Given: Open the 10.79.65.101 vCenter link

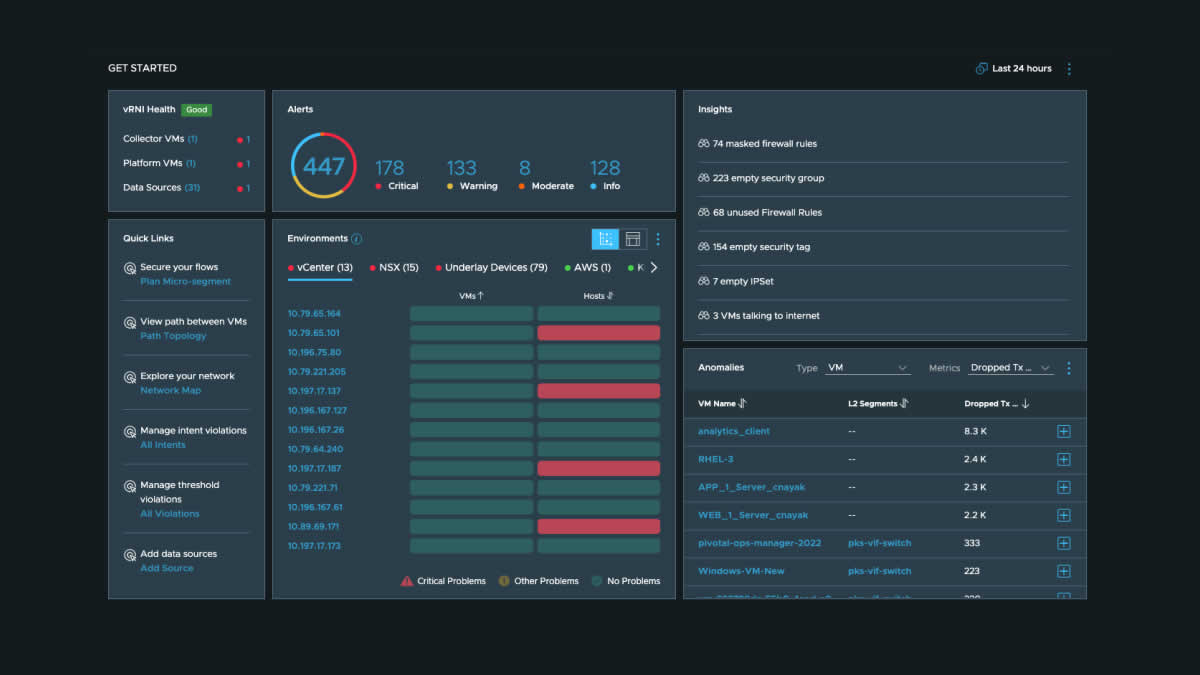Looking at the screenshot, I should coord(314,333).
